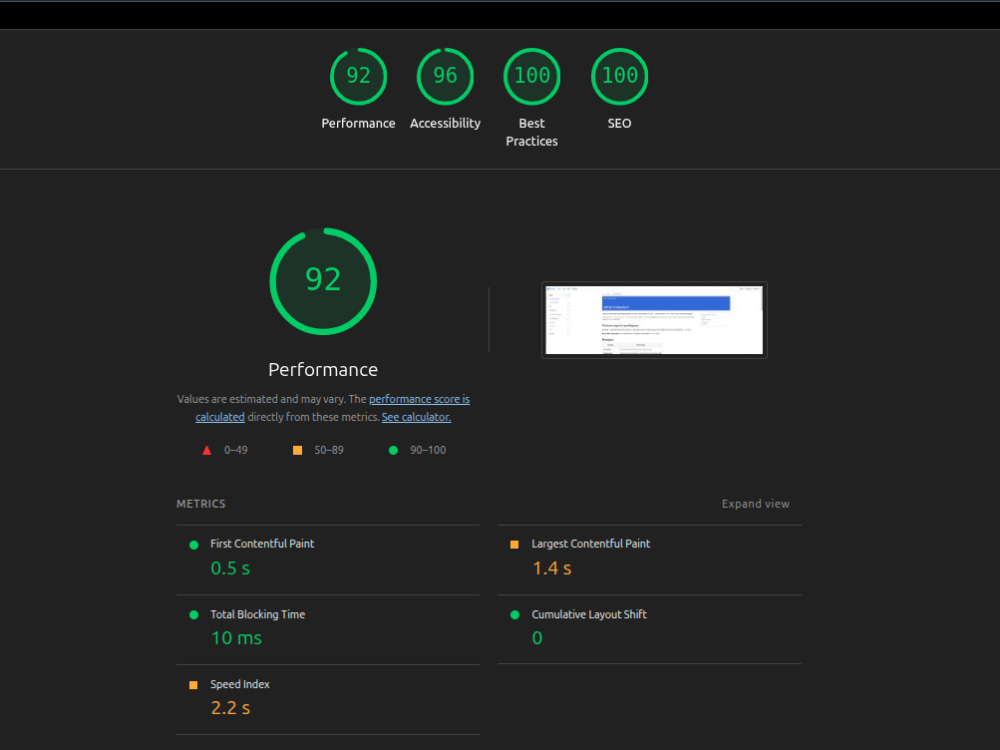Click orange square beside Largest Contentful Paint
This screenshot has width=1000, height=750.
coord(514,545)
